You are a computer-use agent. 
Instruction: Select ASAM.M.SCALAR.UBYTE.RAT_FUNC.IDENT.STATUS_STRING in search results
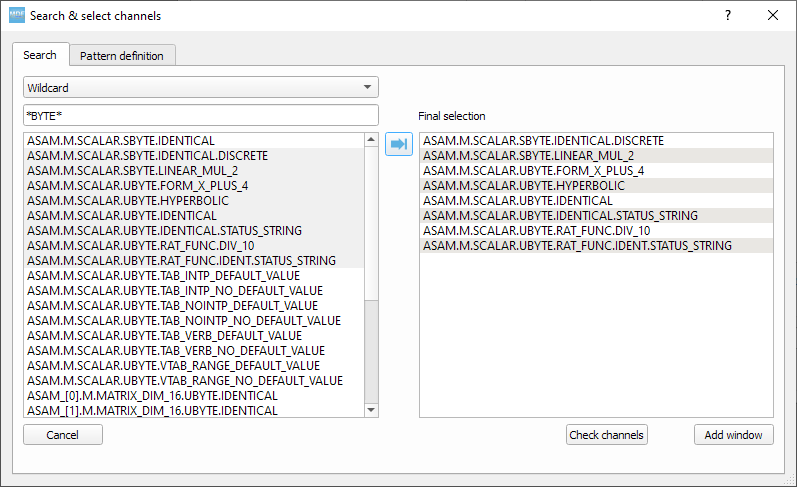click(x=194, y=260)
